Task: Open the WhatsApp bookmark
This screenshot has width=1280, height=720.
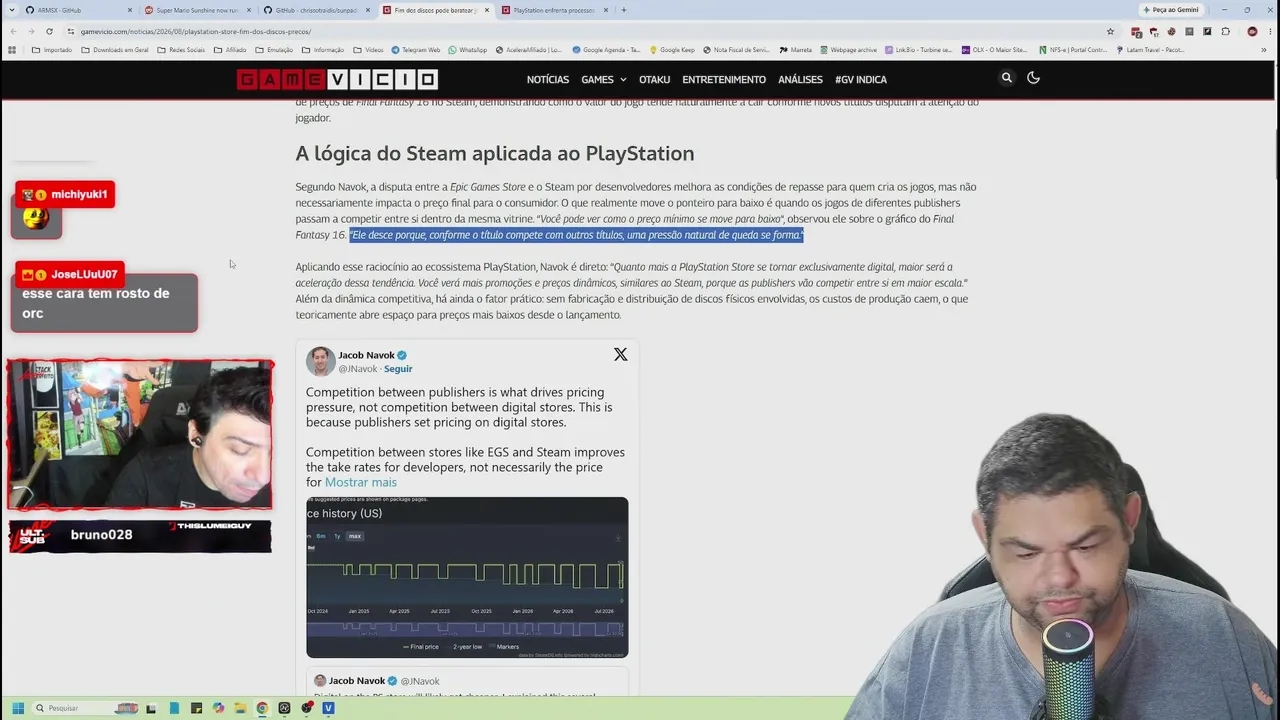Action: (x=467, y=49)
